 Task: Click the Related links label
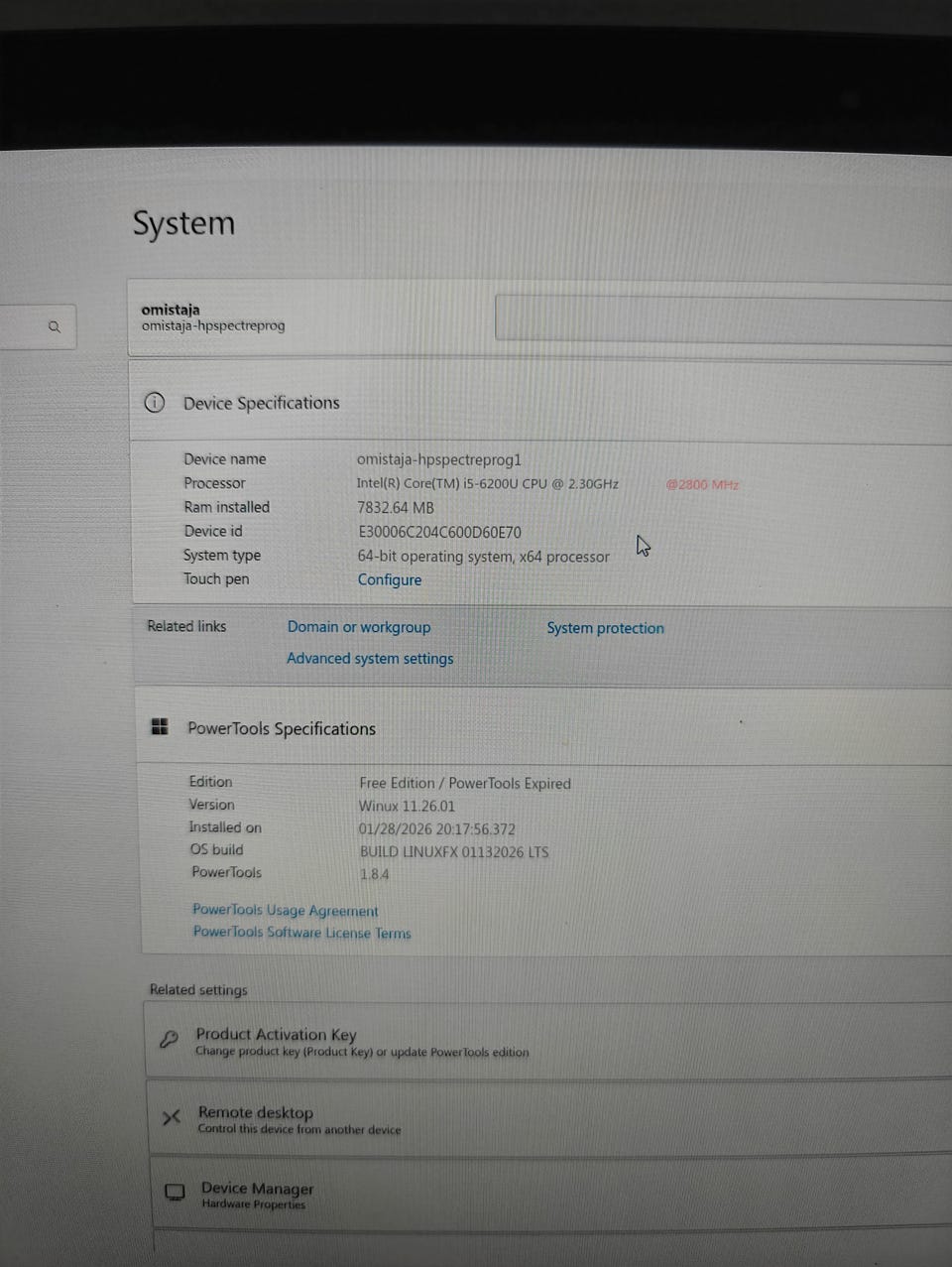click(186, 626)
